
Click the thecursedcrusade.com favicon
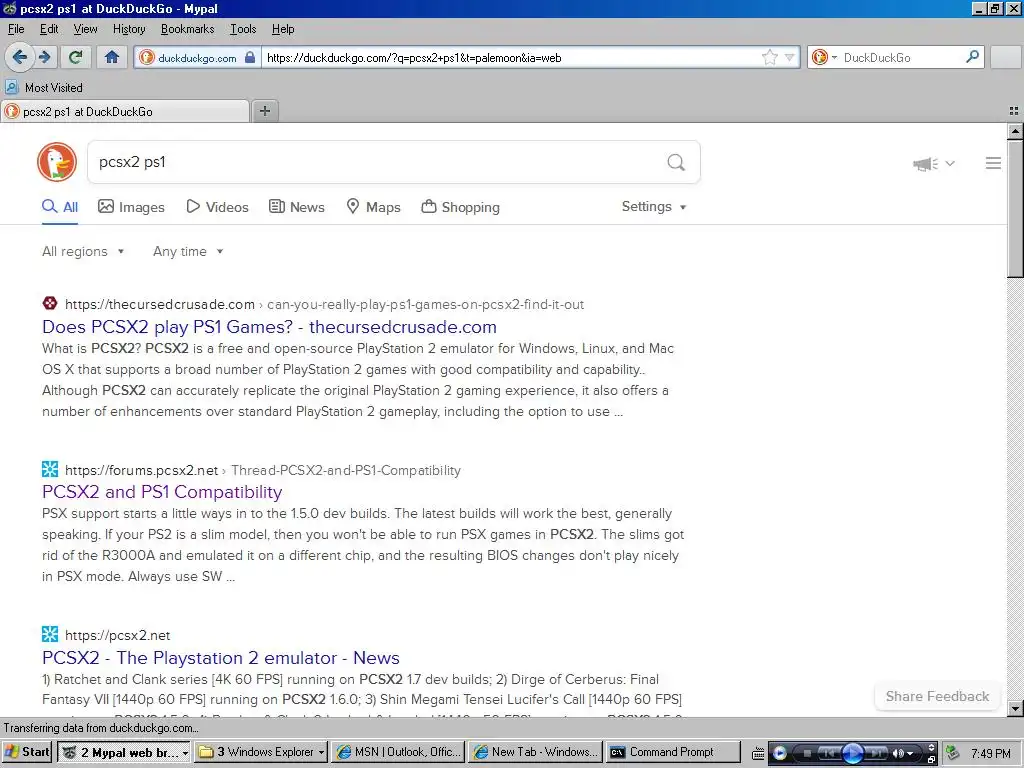point(50,304)
